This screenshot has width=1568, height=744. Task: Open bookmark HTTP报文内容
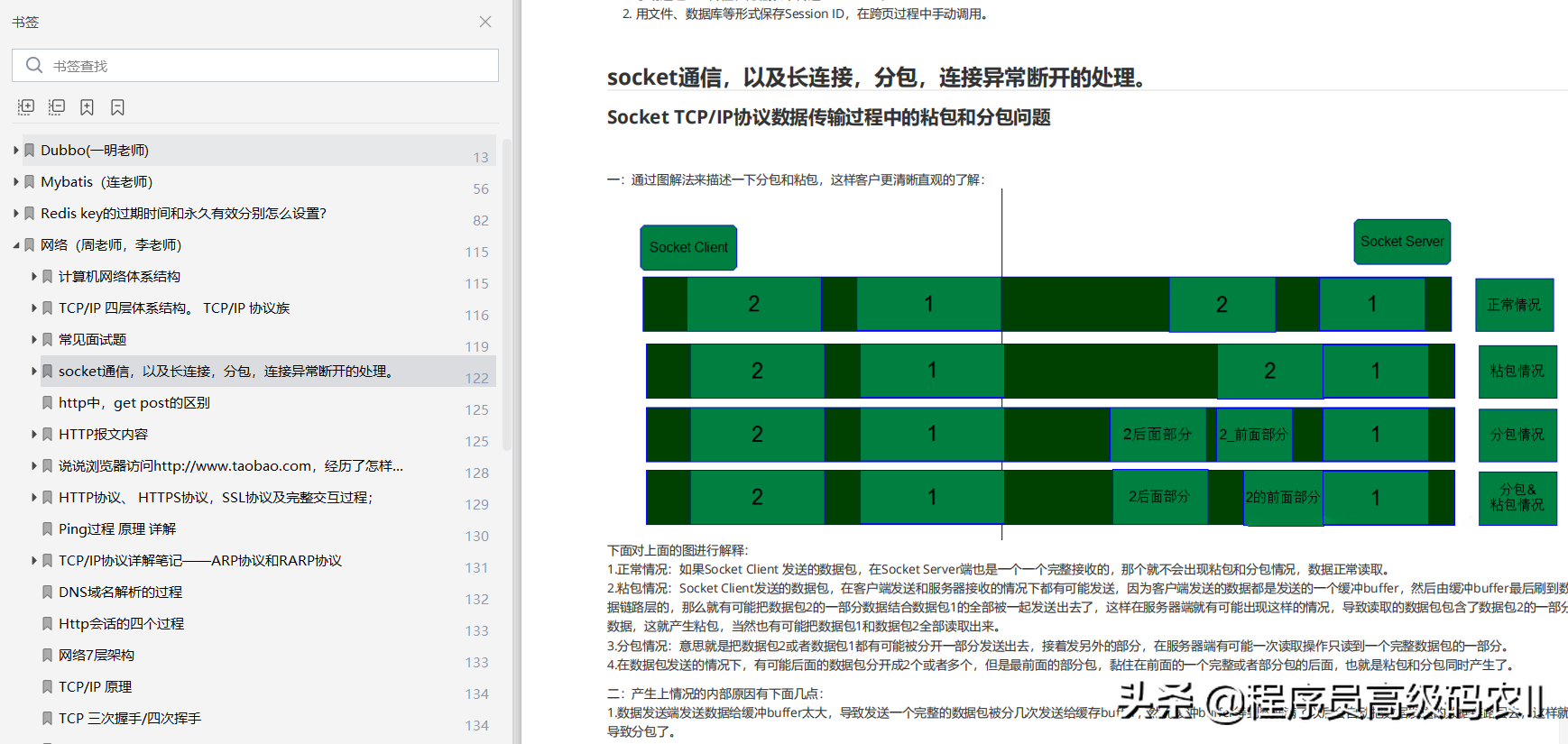[103, 434]
